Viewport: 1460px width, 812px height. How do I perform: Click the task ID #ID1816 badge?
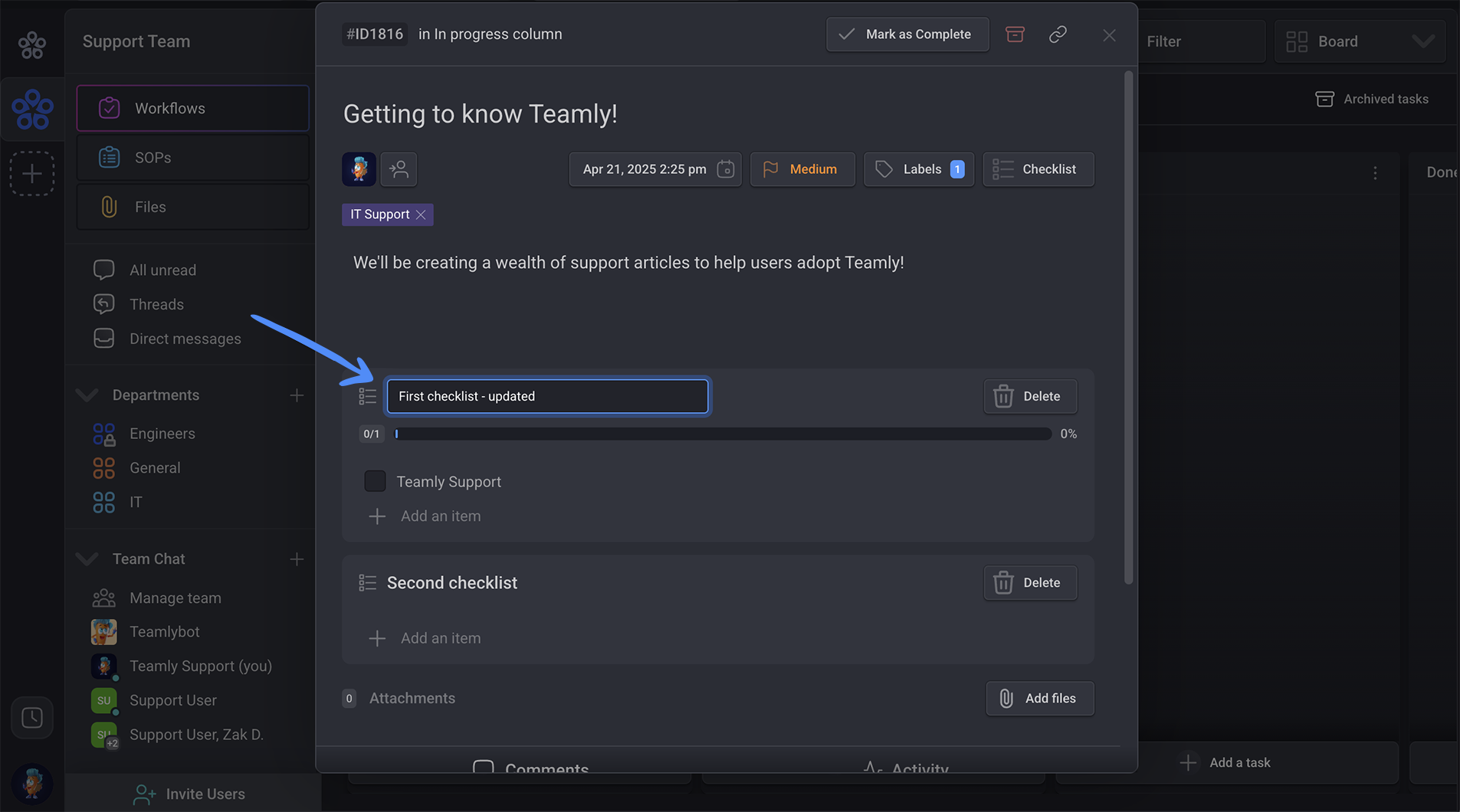(x=375, y=34)
